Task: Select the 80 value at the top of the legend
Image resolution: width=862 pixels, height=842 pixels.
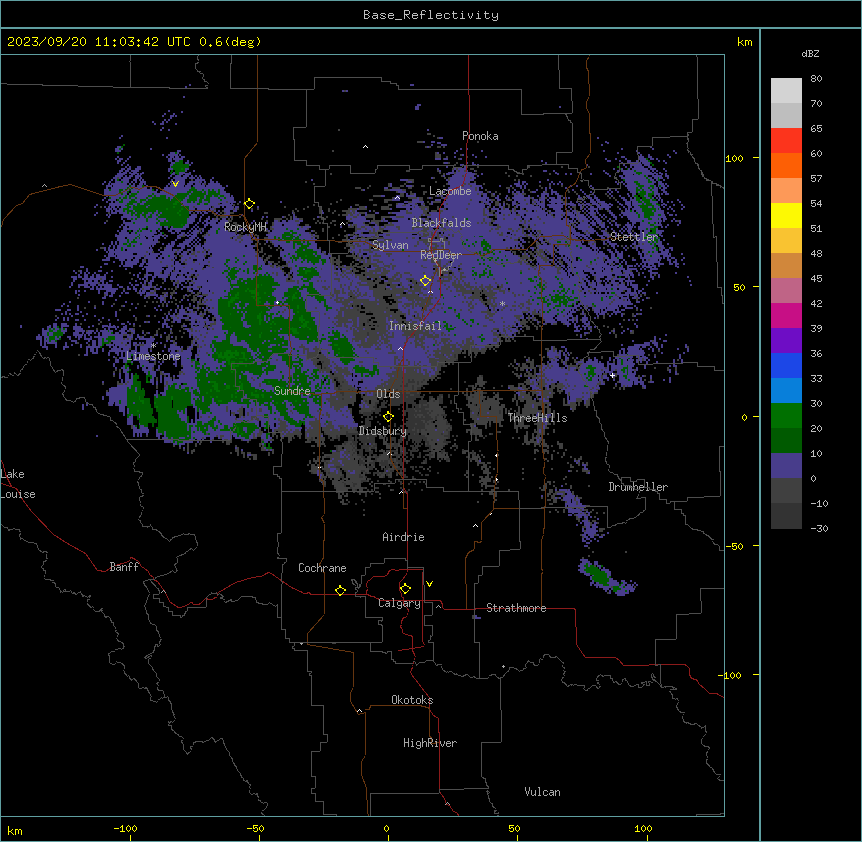Action: [x=816, y=79]
